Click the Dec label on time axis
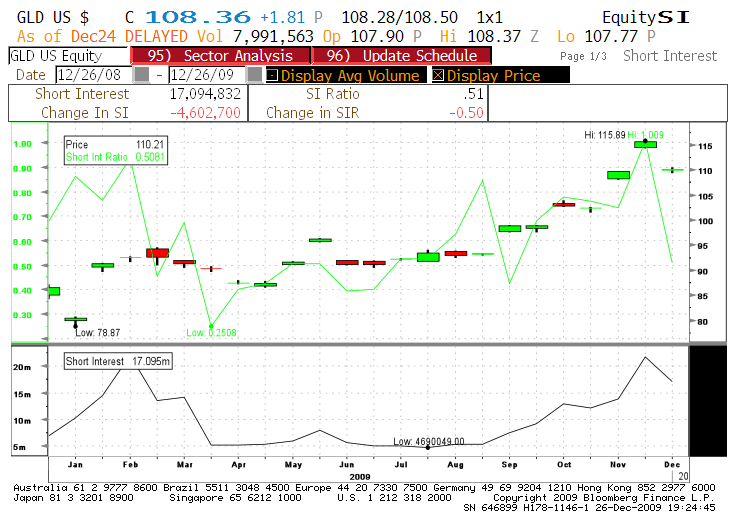 (672, 465)
